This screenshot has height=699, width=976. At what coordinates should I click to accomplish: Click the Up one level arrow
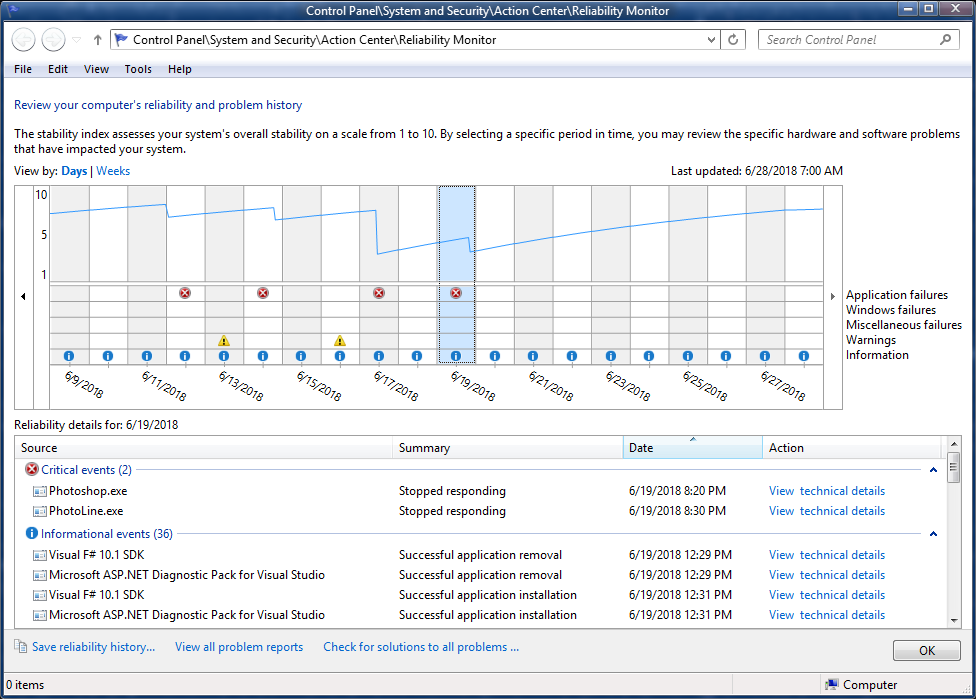click(x=97, y=40)
